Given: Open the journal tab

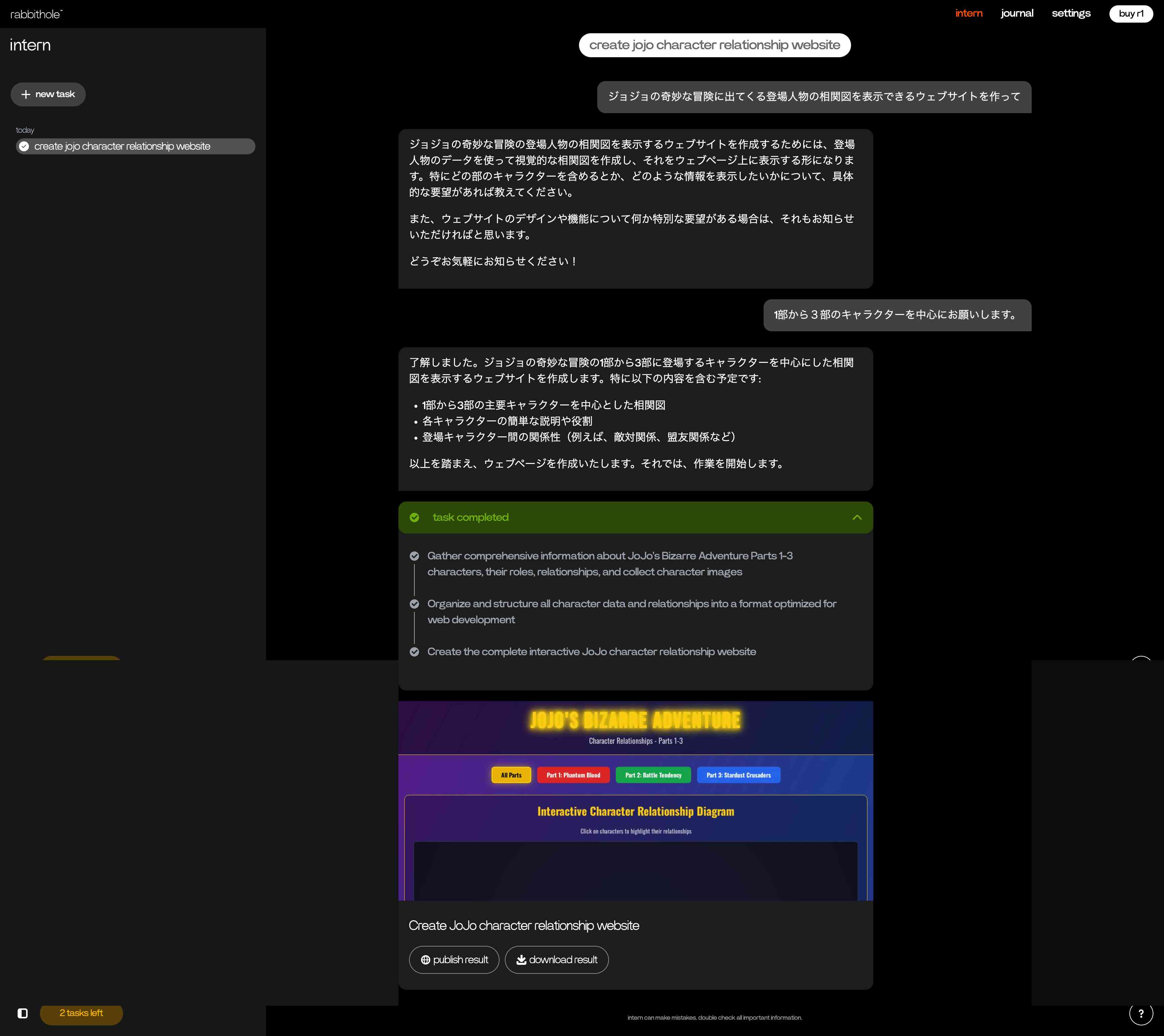Looking at the screenshot, I should [1017, 13].
